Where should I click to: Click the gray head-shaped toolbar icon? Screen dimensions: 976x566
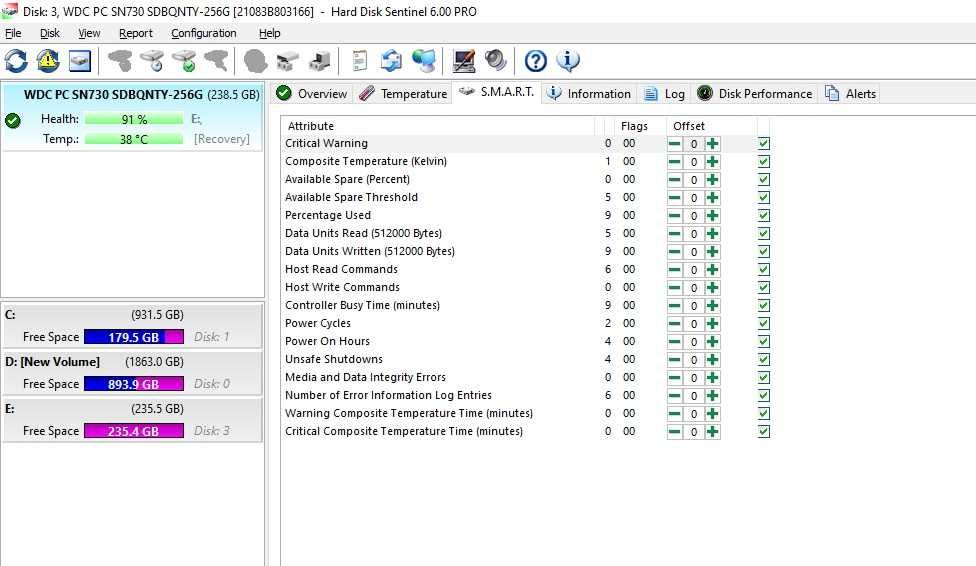point(255,61)
